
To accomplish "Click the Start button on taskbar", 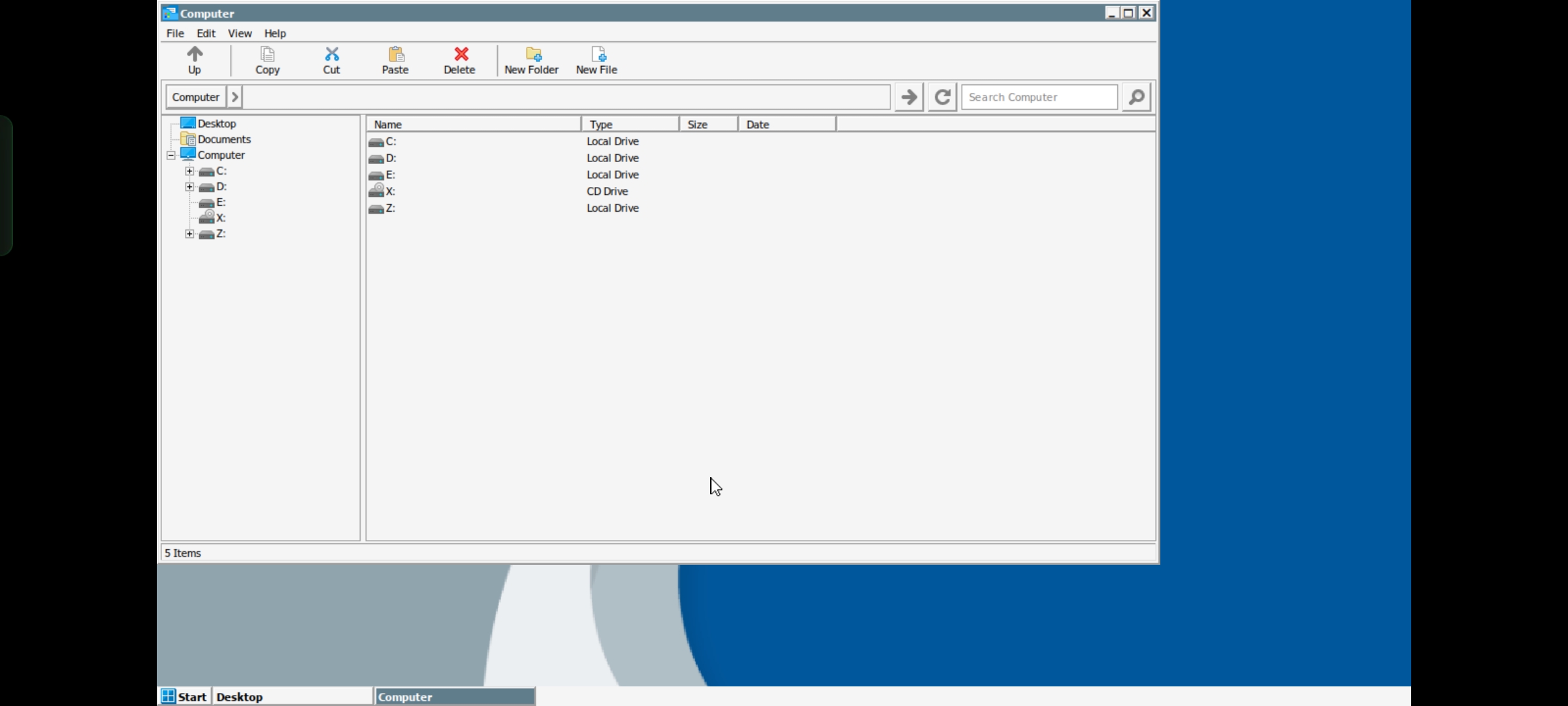I will click(x=184, y=697).
